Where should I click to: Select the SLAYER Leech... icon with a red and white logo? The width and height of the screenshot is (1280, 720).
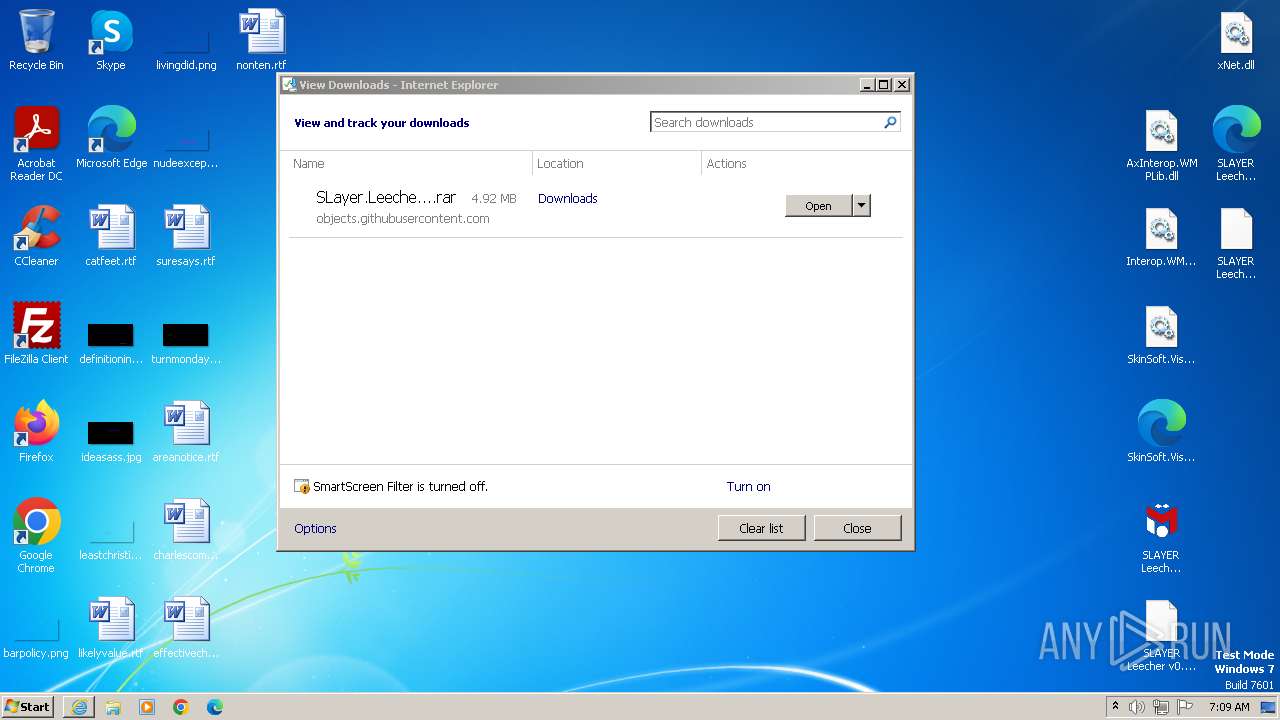coord(1161,536)
